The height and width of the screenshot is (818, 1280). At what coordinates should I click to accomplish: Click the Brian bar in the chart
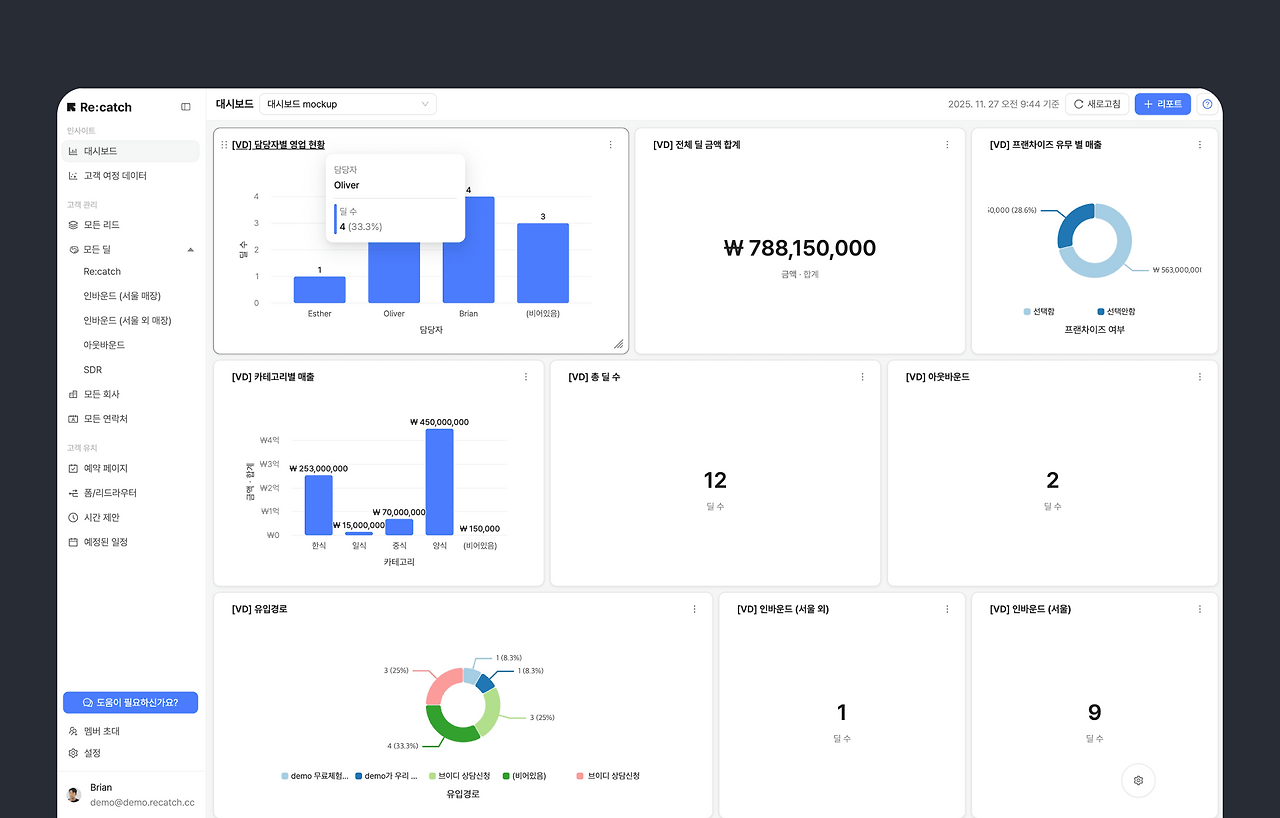pos(469,250)
